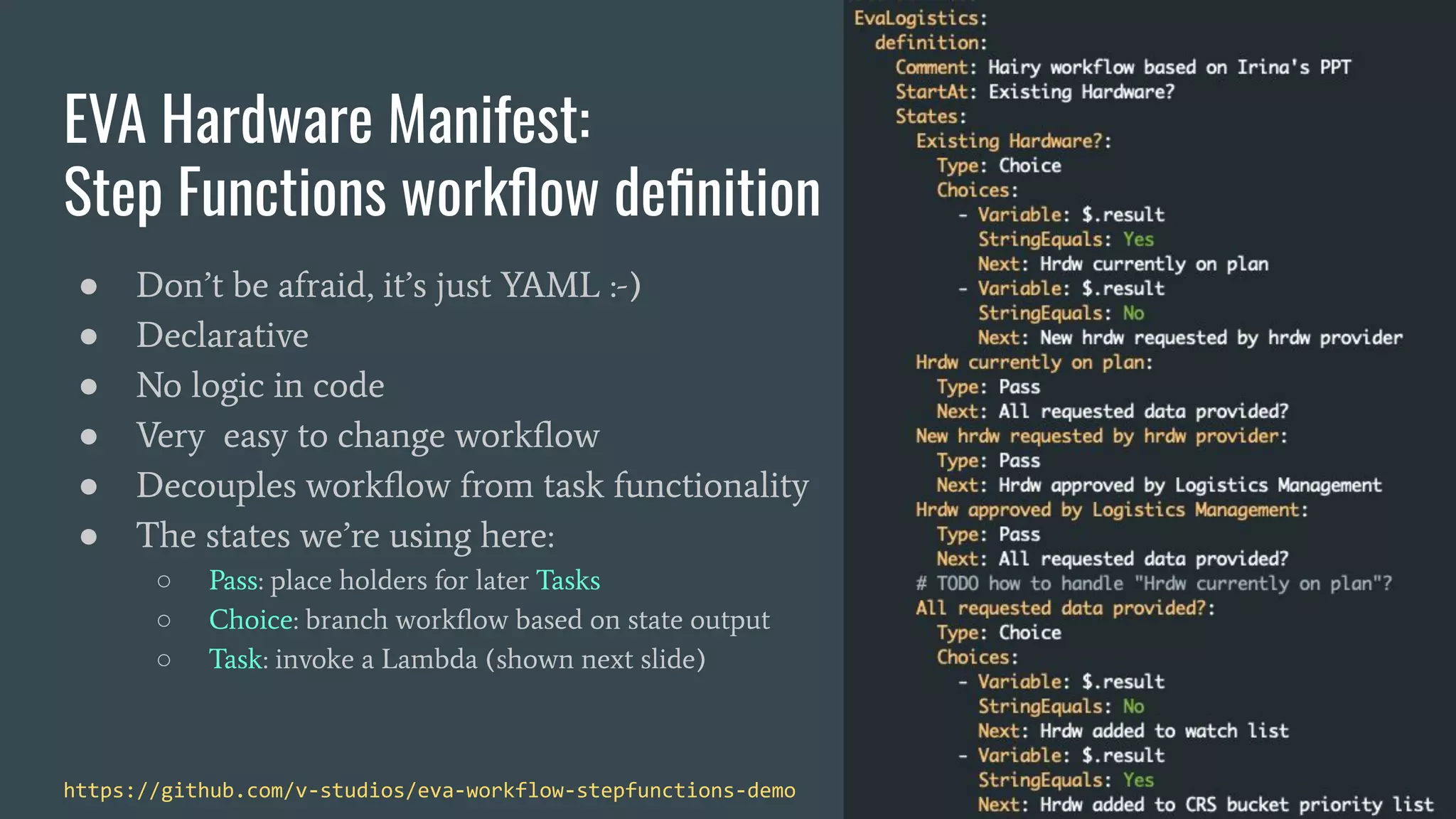Click the 'EvaLogistics:' line in the code
1456x819 pixels.
click(921, 18)
